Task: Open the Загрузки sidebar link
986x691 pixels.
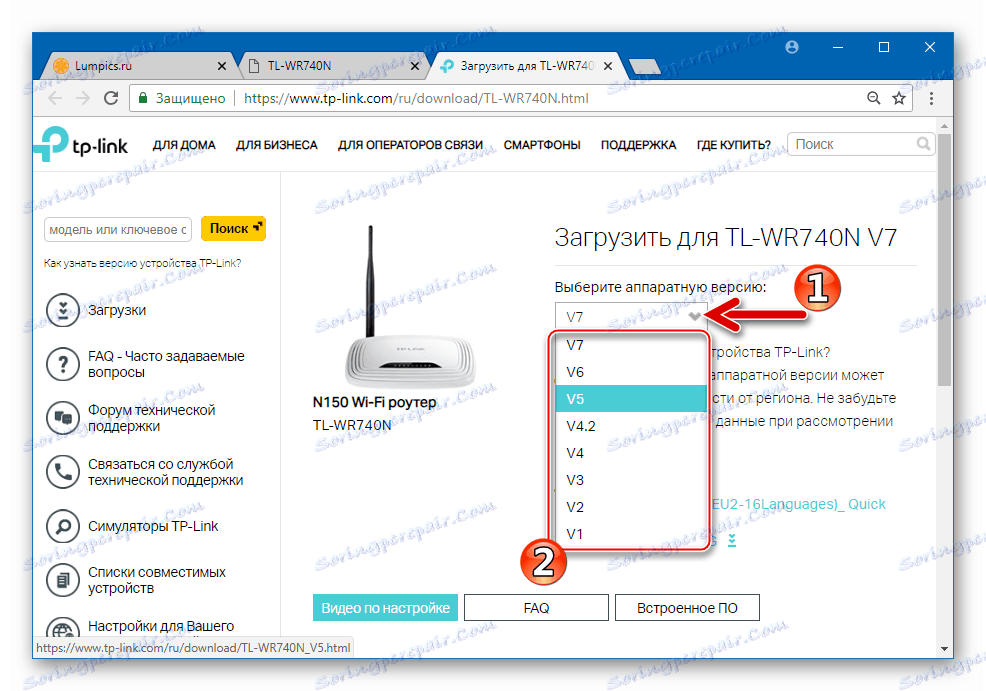Action: (x=117, y=310)
